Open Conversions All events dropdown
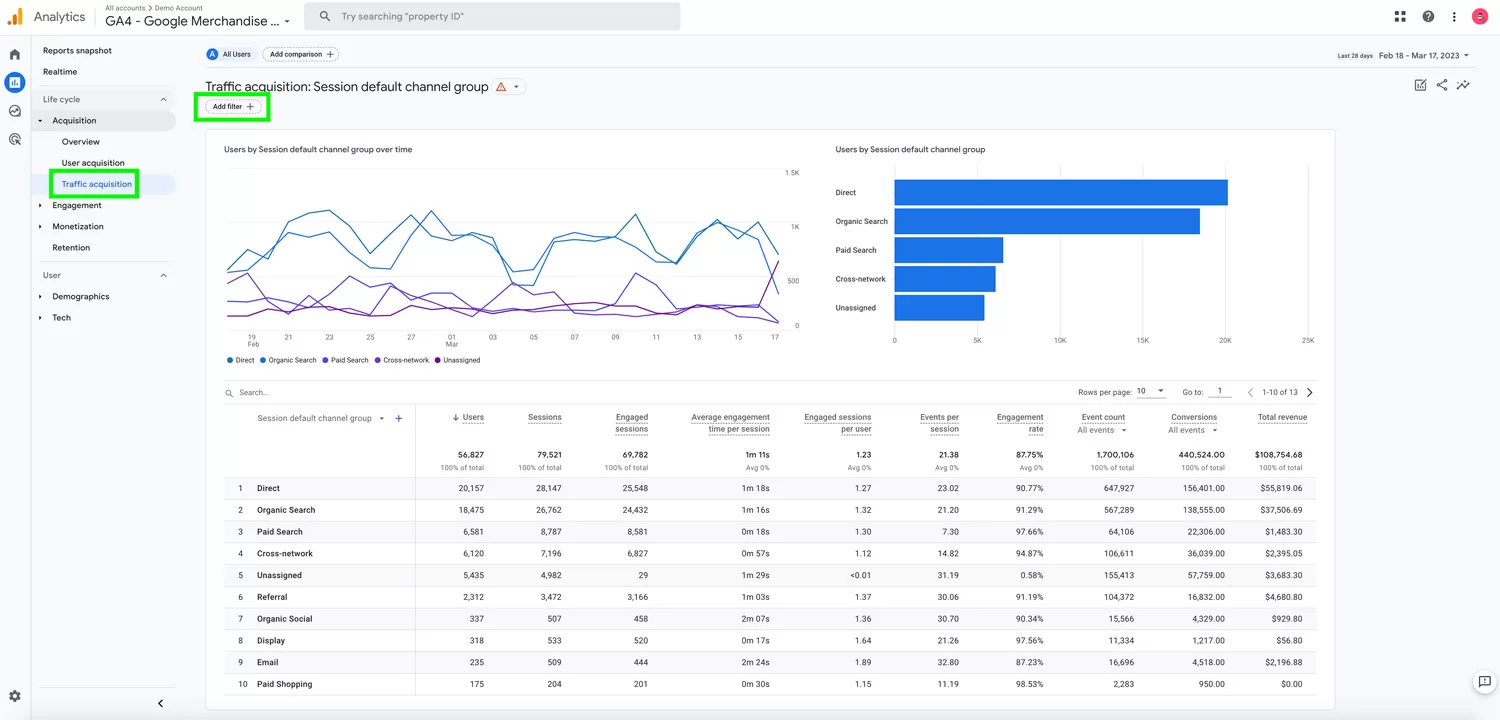Viewport: 1500px width, 720px height. point(1193,430)
